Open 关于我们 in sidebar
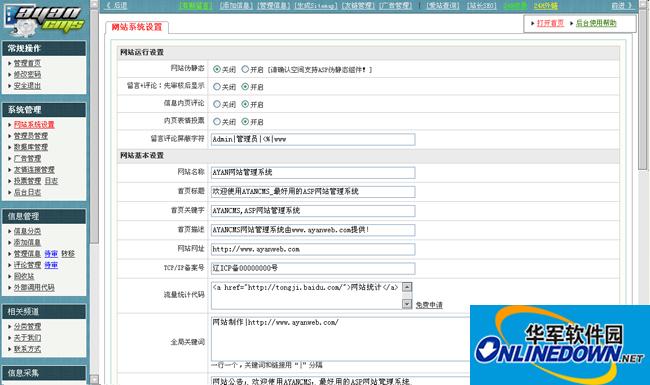This screenshot has height=385, width=650. [x=27, y=337]
